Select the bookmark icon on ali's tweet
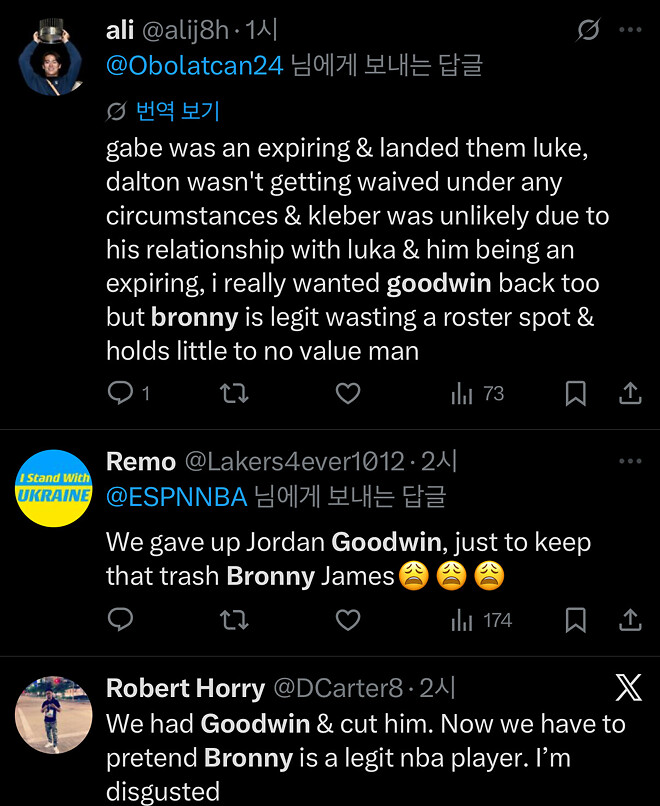This screenshot has width=660, height=806. (575, 393)
